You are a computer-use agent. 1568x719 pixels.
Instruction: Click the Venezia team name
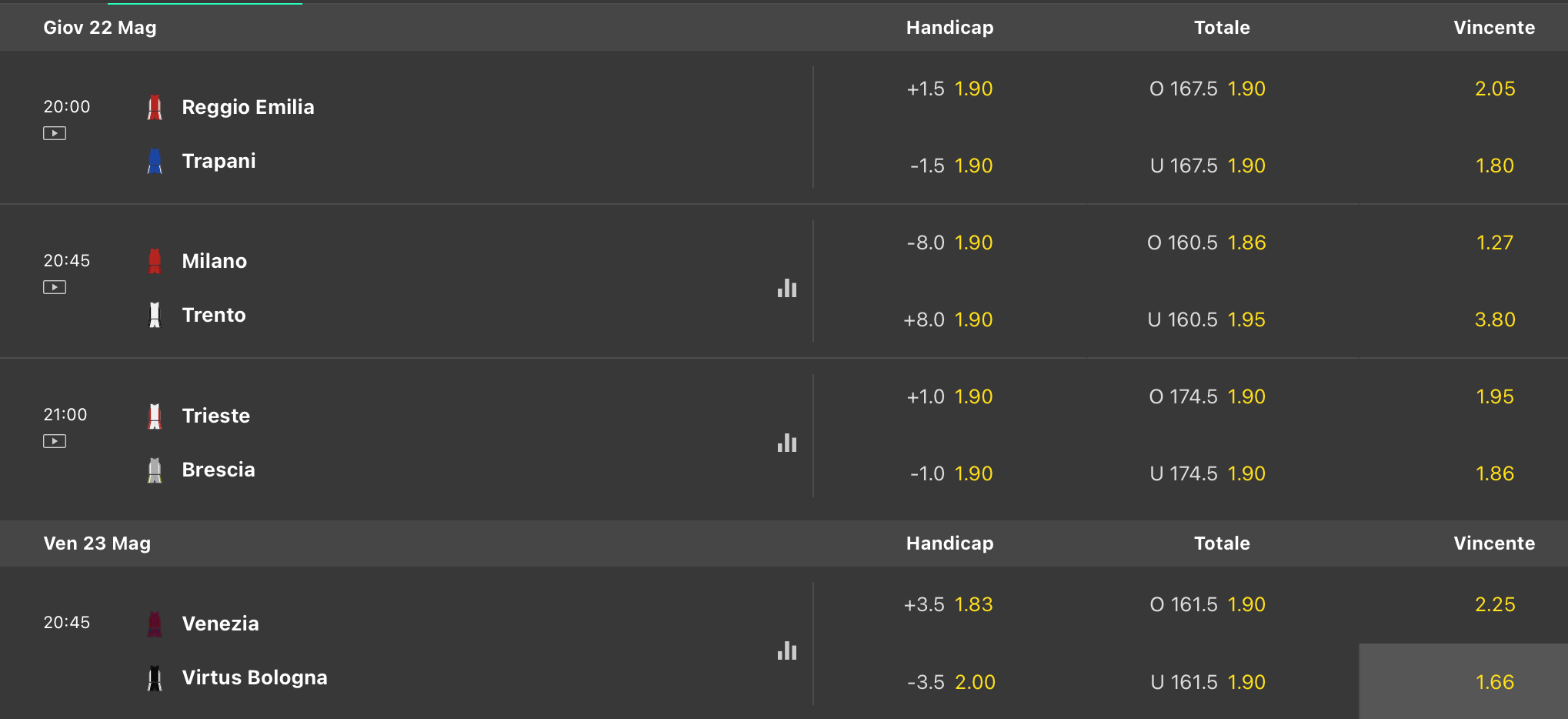click(x=220, y=624)
